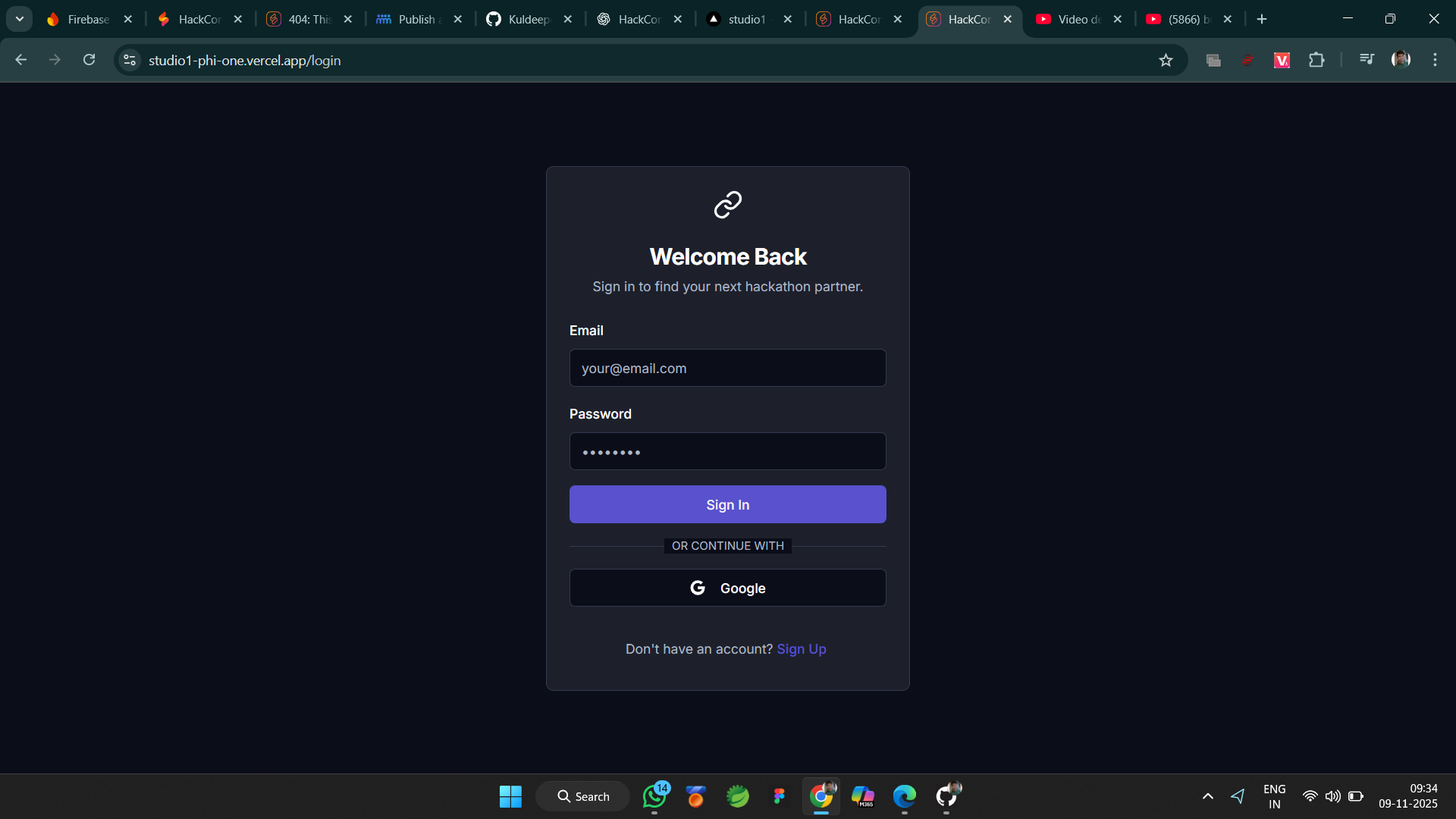Viewport: 1456px width, 819px height.
Task: Open the ENG IN language switcher
Action: pyautogui.click(x=1274, y=796)
